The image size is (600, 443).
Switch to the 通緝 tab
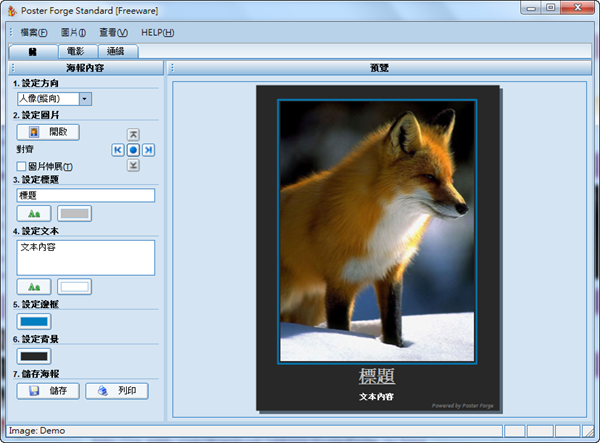tap(116, 50)
